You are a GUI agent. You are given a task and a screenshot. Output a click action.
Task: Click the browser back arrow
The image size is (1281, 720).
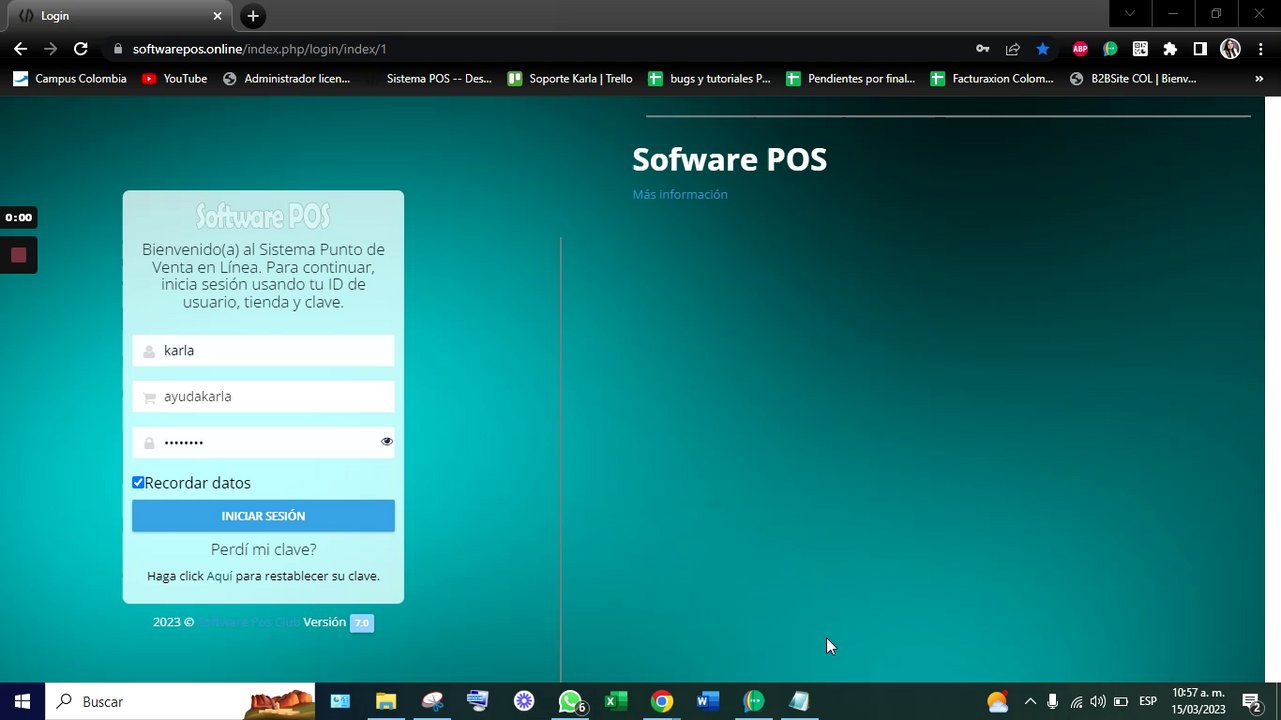20,49
